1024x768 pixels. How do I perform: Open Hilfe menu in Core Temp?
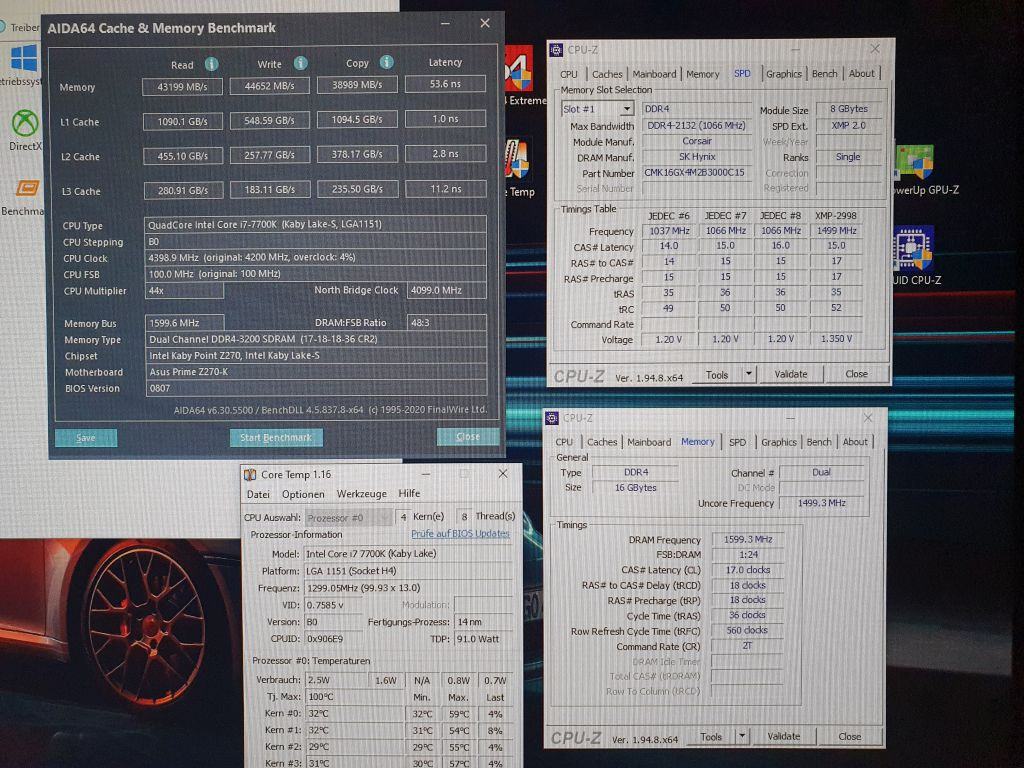point(409,493)
